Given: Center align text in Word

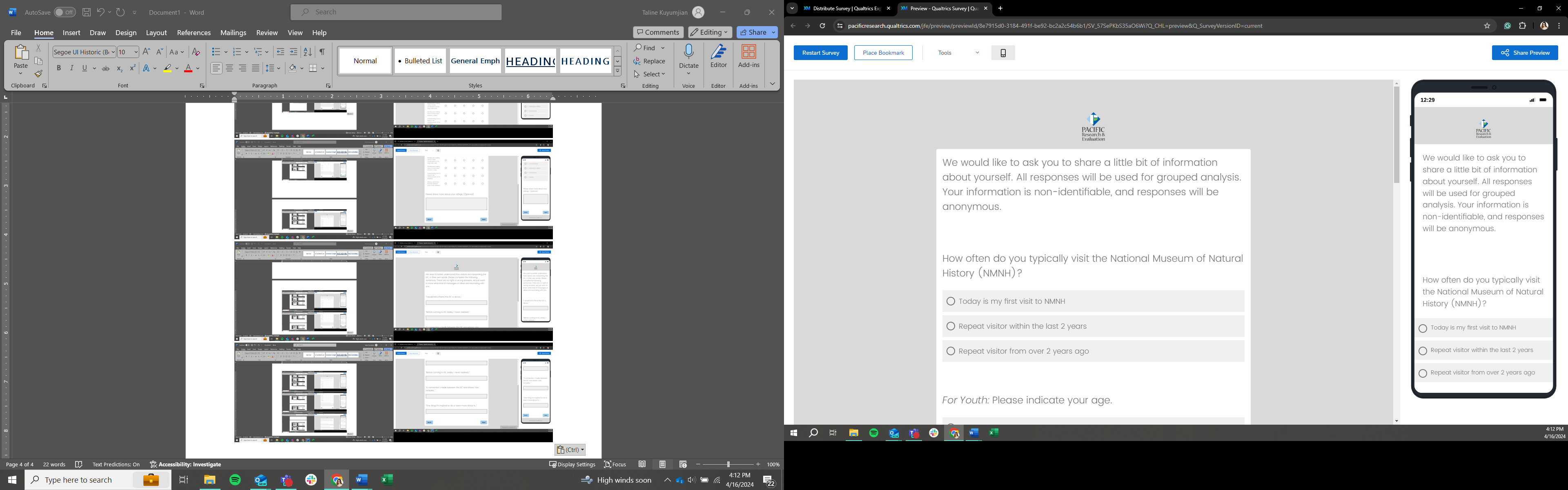Looking at the screenshot, I should (229, 68).
